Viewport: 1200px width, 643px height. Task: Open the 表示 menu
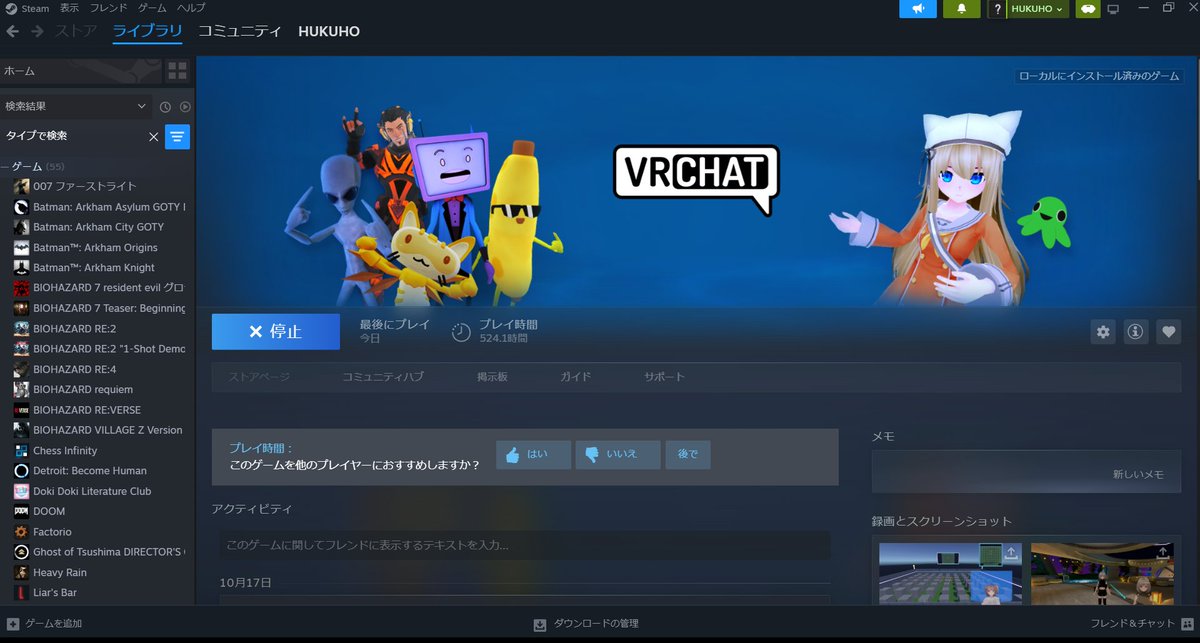pyautogui.click(x=69, y=8)
